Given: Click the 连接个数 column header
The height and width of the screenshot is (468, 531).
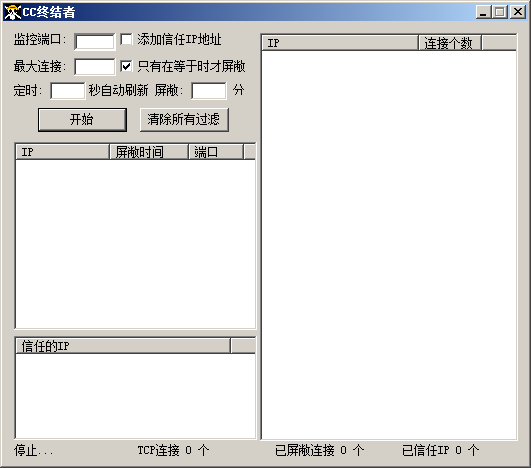Looking at the screenshot, I should [450, 43].
